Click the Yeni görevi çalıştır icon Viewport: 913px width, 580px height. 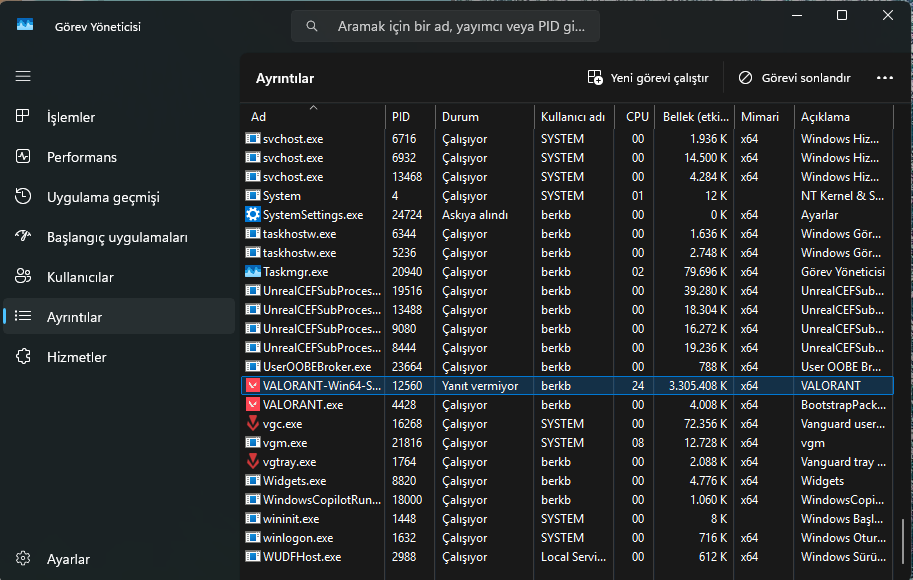click(594, 77)
